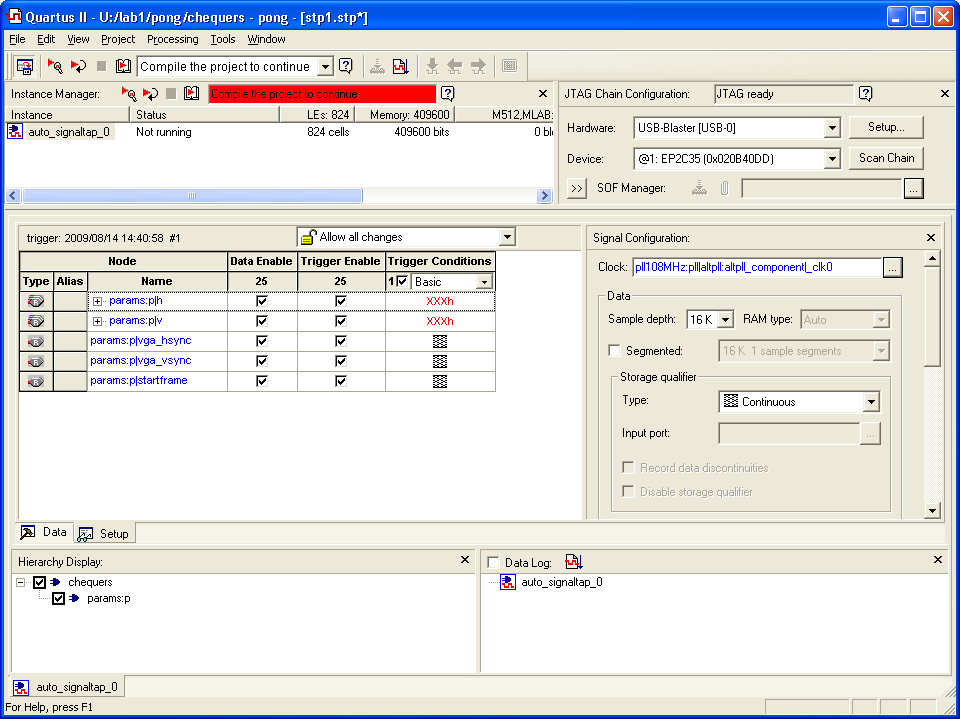
Task: Click Read Data icon in Instance Manager
Action: tap(191, 94)
